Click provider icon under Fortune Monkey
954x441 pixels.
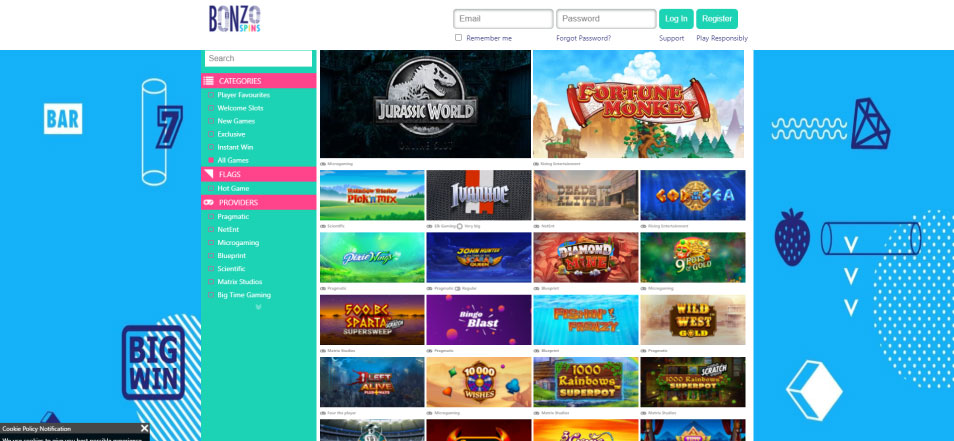536,164
